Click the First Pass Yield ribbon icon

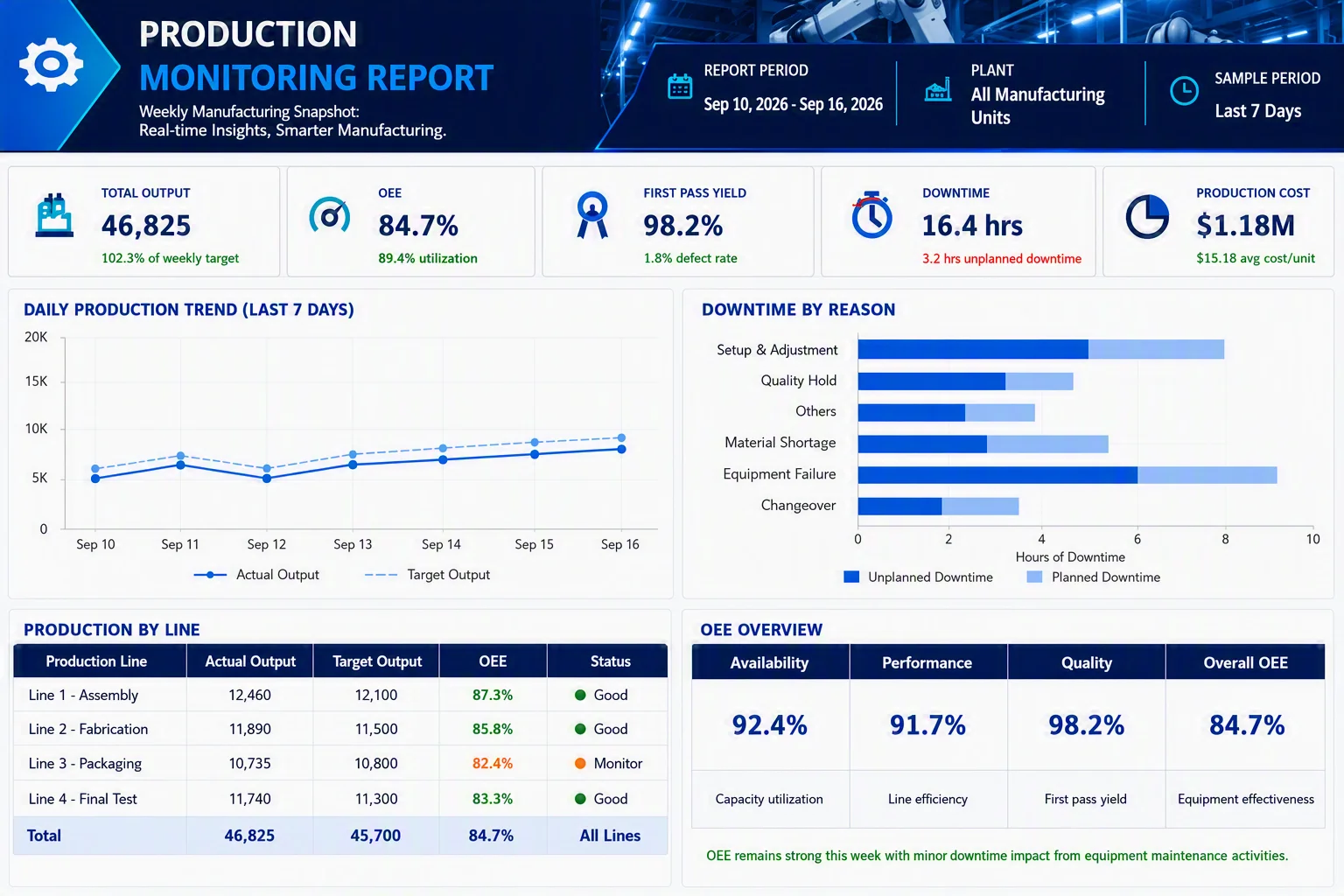point(592,215)
